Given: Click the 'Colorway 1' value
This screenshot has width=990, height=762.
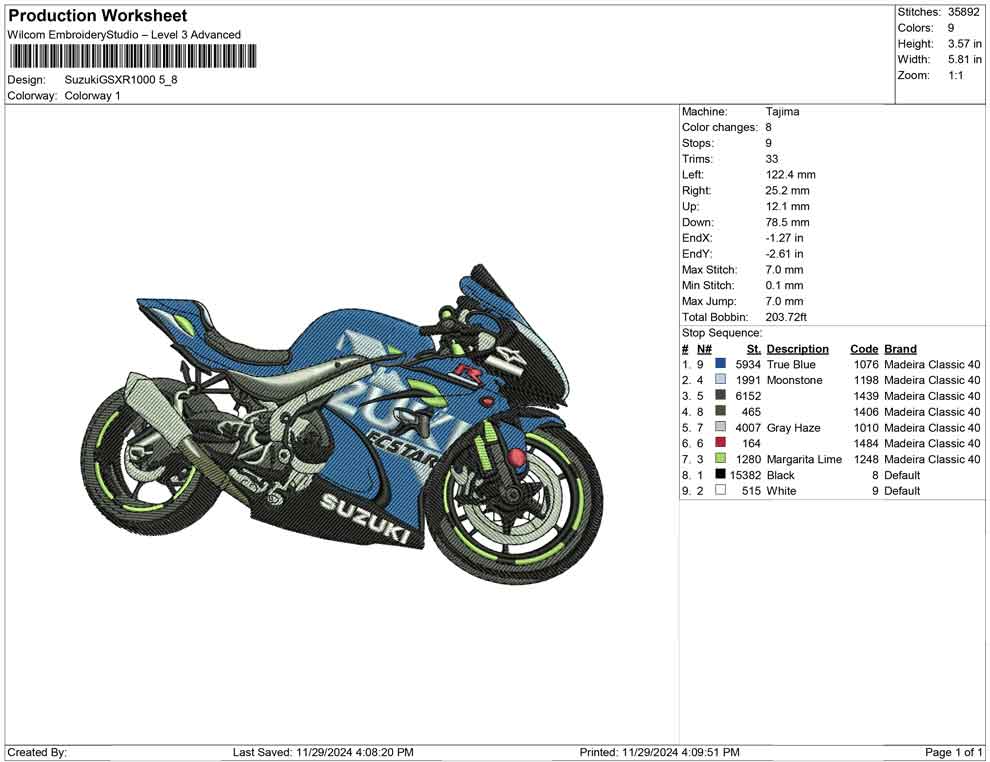Looking at the screenshot, I should coord(92,96).
